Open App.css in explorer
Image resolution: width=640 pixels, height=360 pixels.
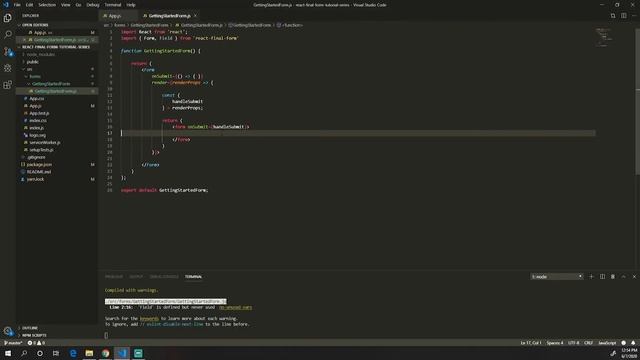click(57, 98)
